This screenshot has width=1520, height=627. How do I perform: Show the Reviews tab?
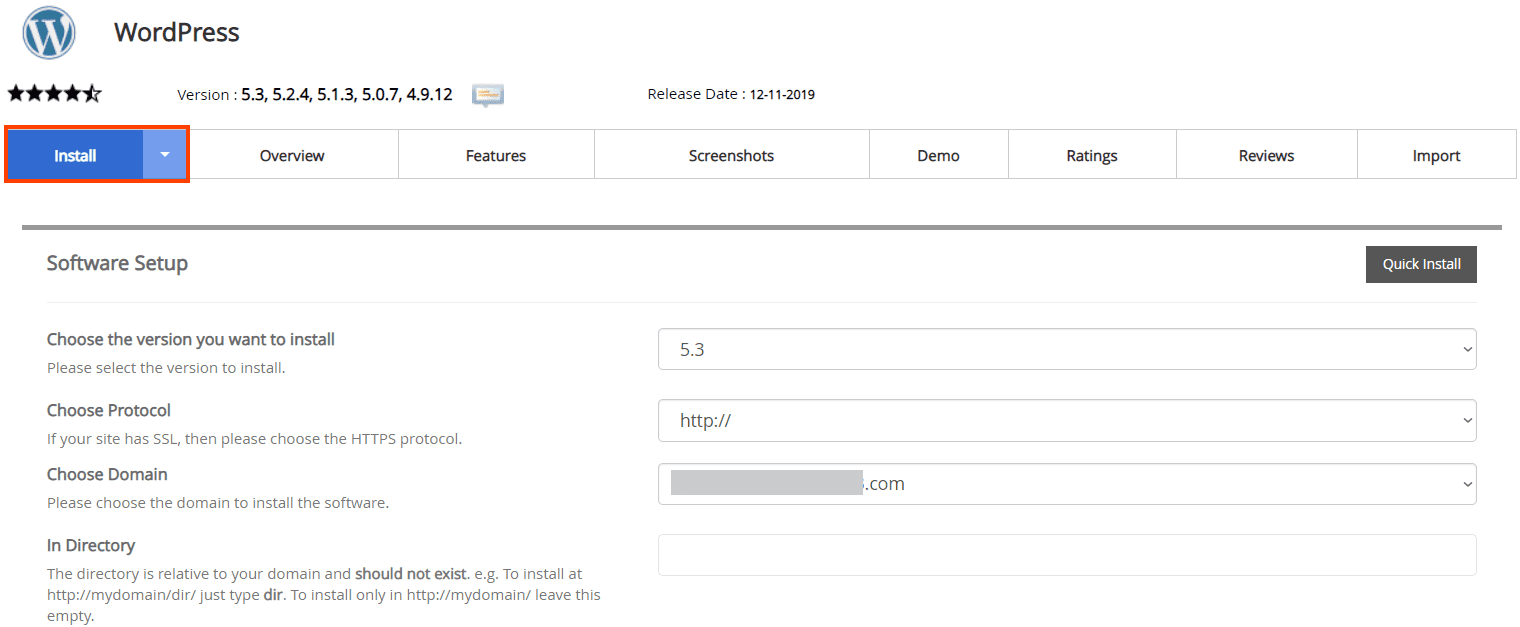pyautogui.click(x=1266, y=155)
